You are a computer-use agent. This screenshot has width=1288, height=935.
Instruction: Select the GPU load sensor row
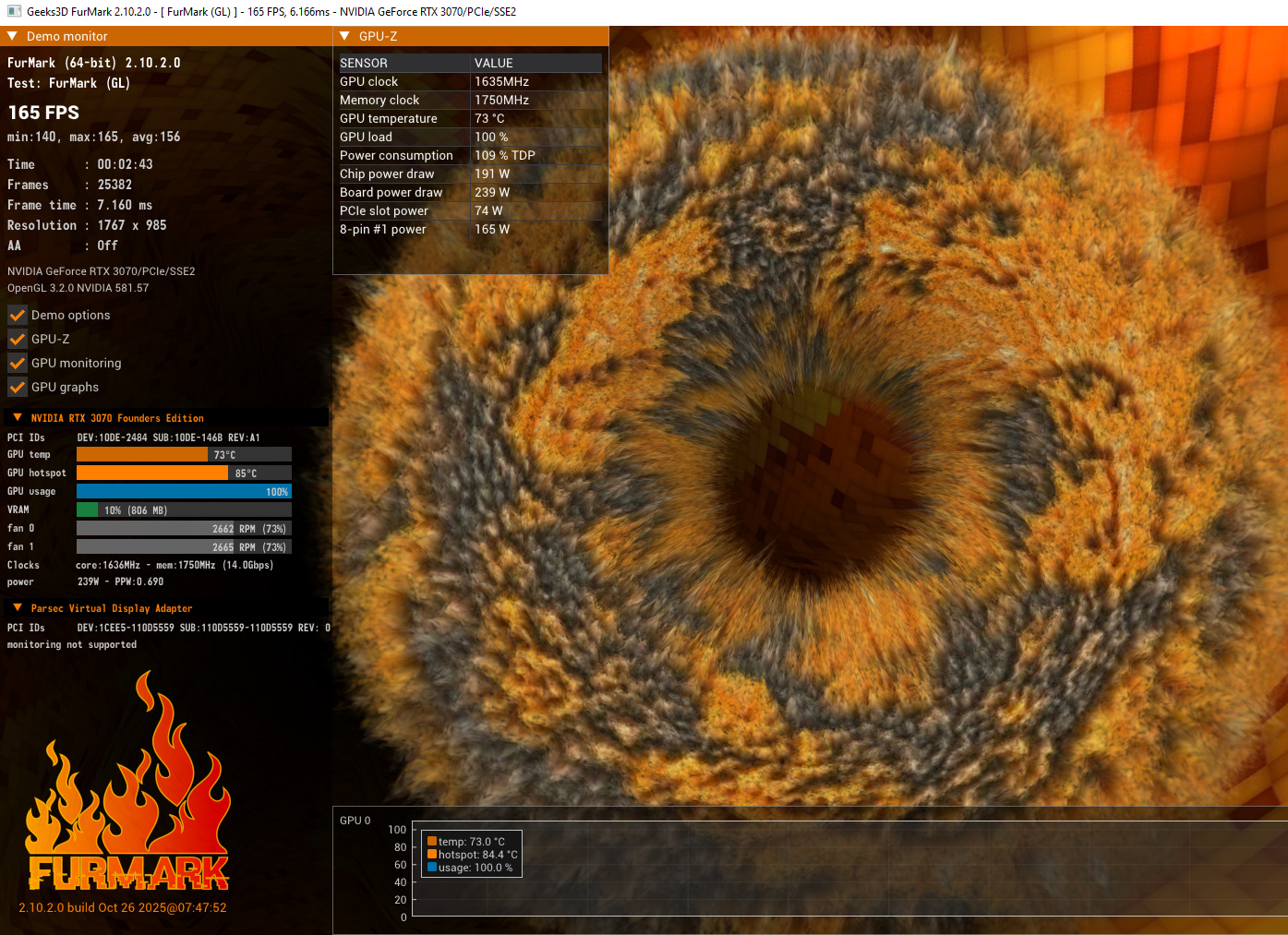(470, 137)
